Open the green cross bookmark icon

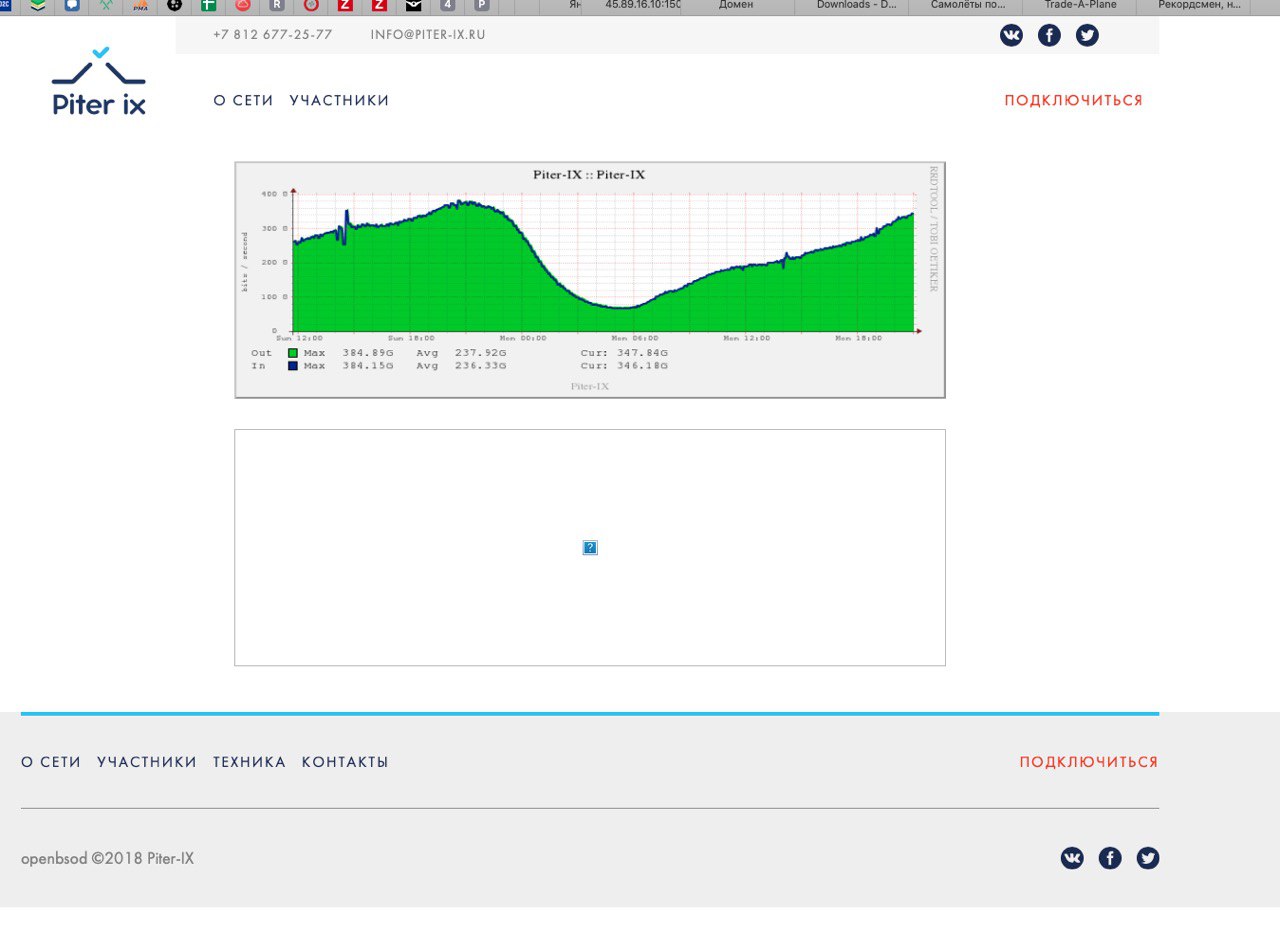[208, 5]
